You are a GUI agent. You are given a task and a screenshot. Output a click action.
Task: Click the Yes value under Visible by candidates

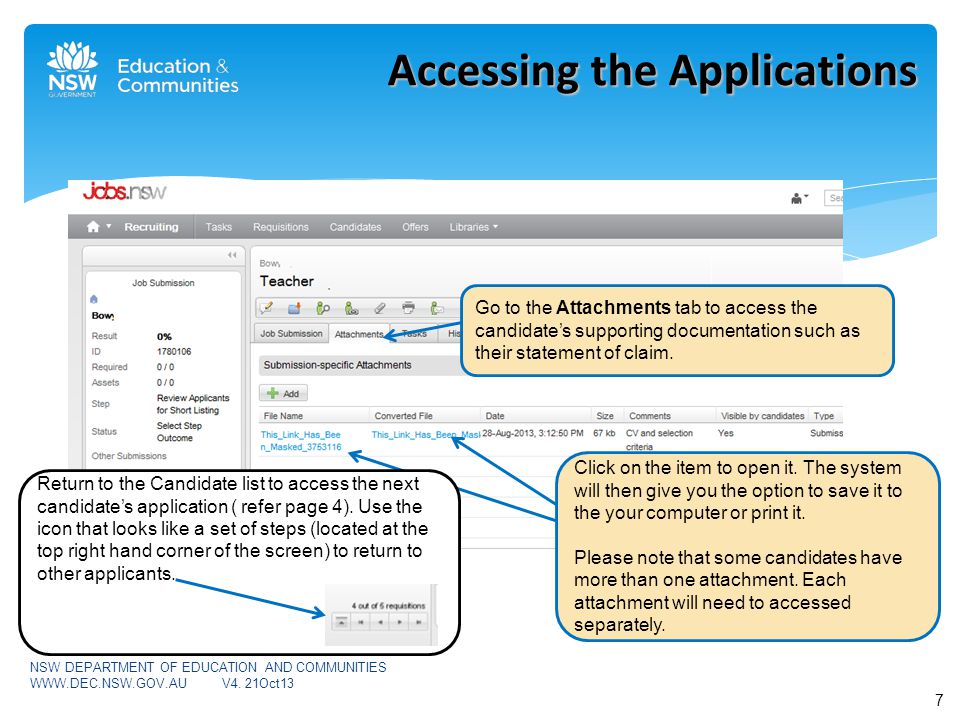(726, 433)
